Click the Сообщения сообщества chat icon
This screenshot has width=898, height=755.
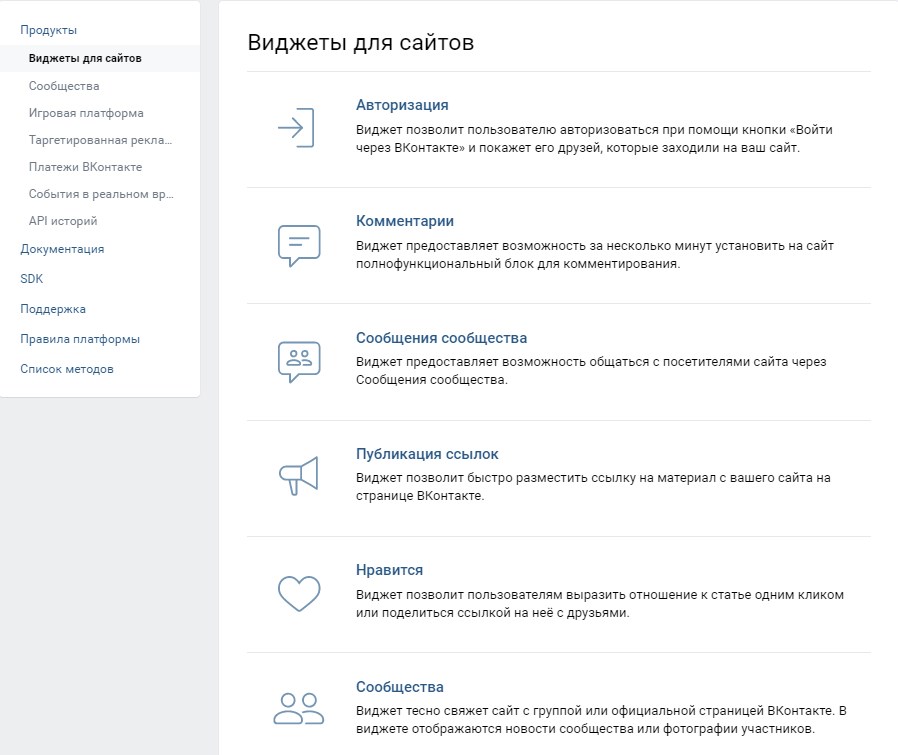coord(299,362)
